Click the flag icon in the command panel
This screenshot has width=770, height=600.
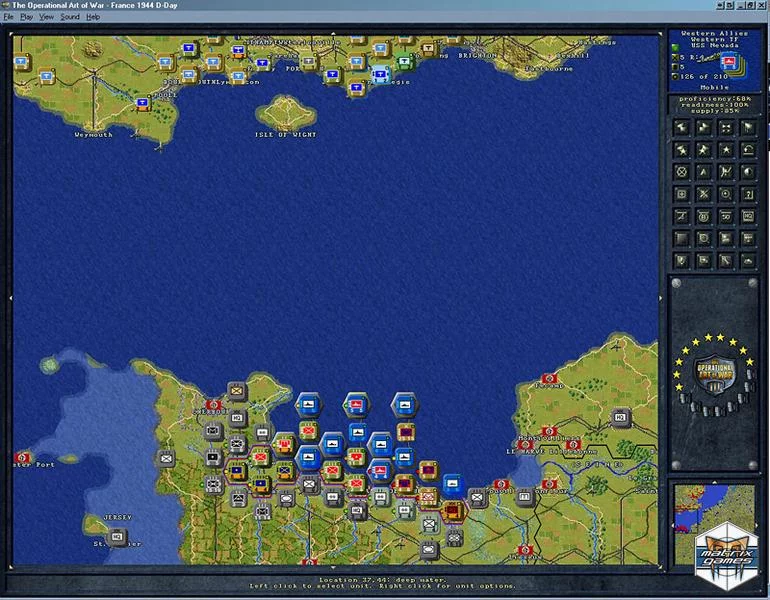[x=748, y=128]
